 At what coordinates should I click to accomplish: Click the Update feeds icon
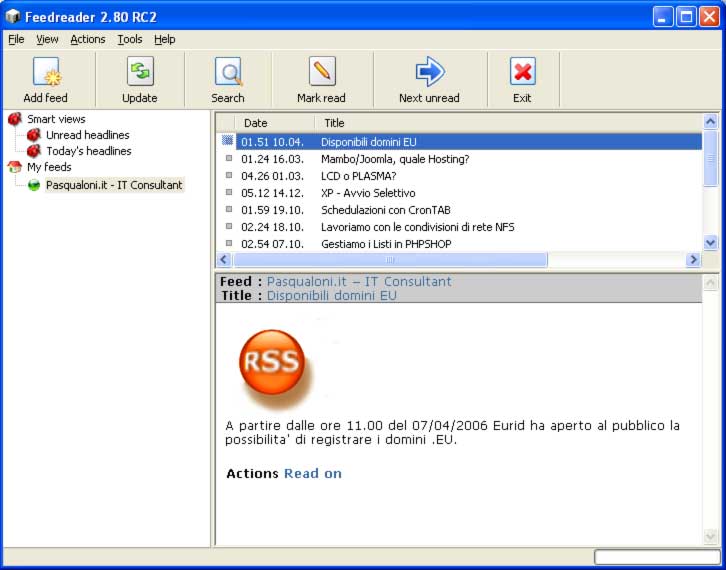(140, 71)
